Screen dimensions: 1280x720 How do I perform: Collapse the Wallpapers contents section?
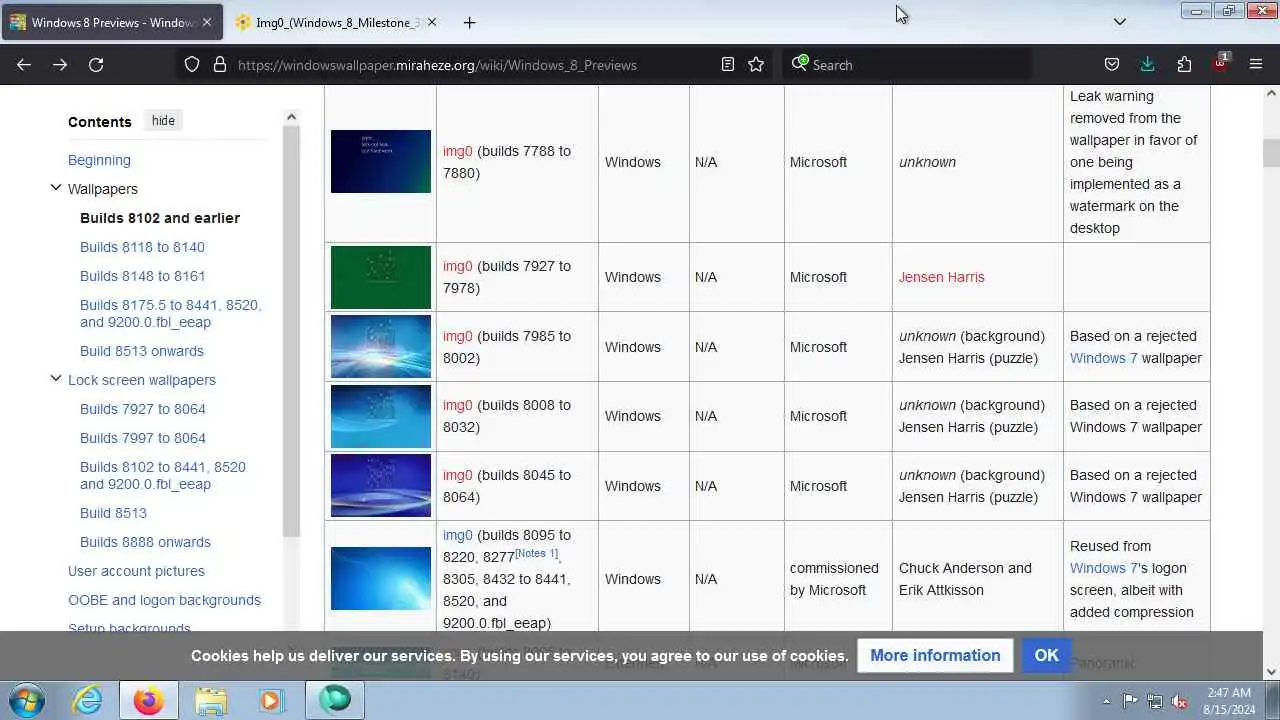[56, 188]
